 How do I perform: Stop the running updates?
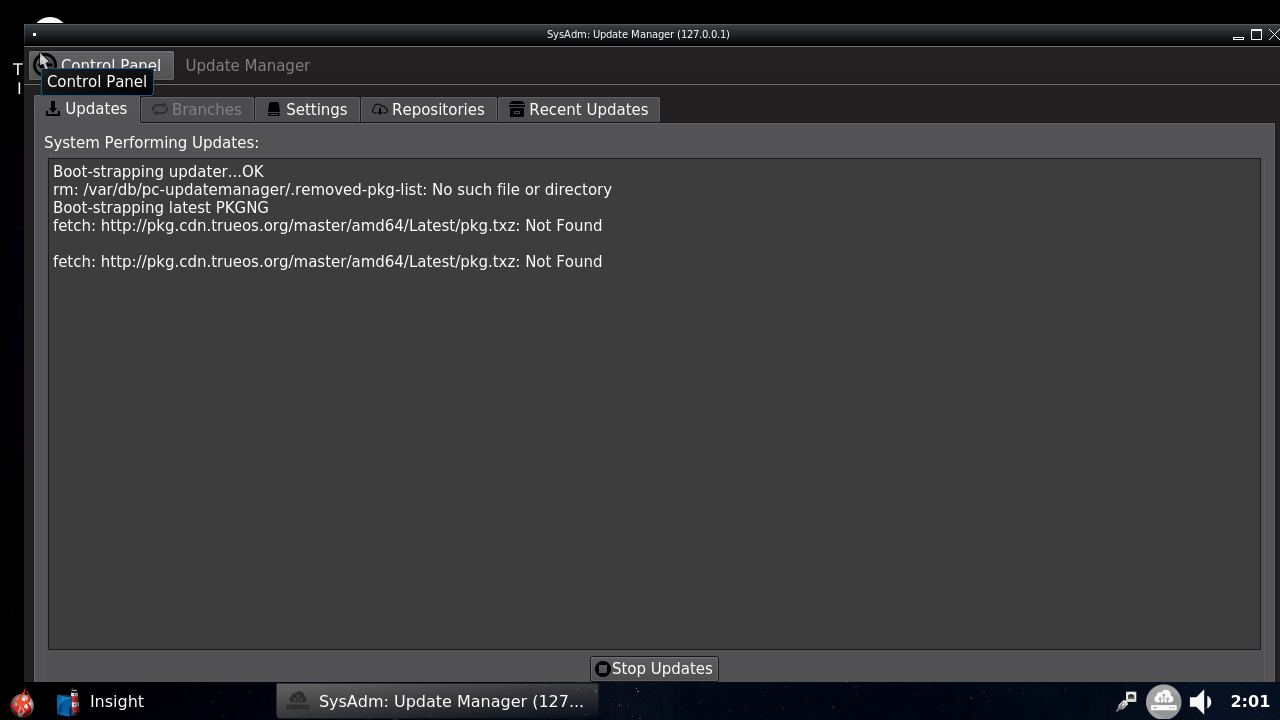coord(654,669)
